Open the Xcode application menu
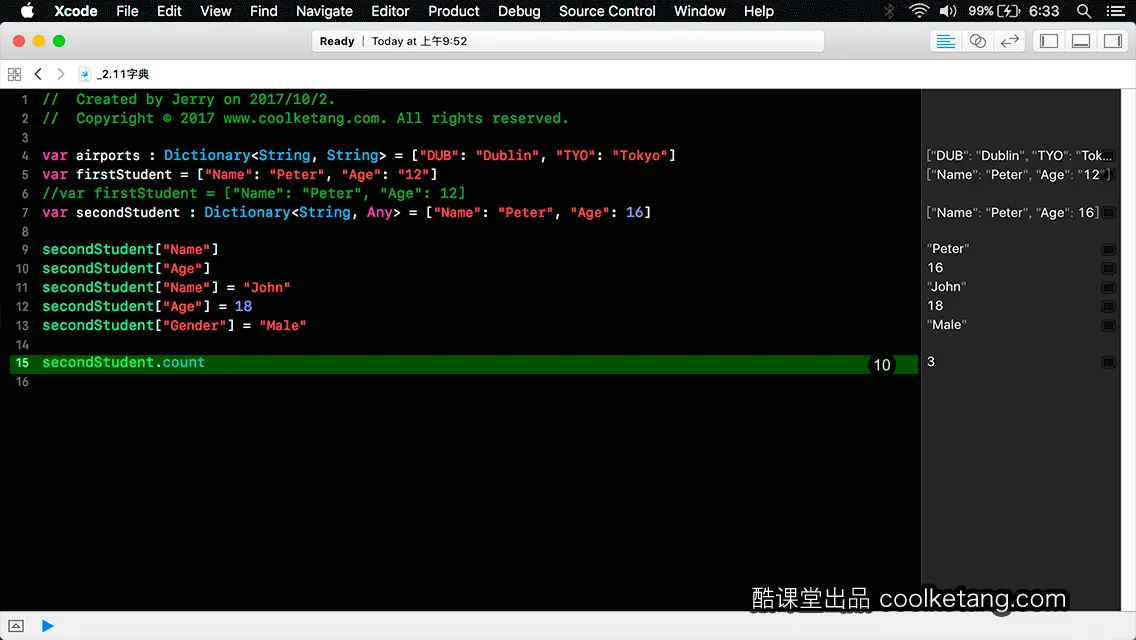This screenshot has height=640, width=1136. [75, 11]
